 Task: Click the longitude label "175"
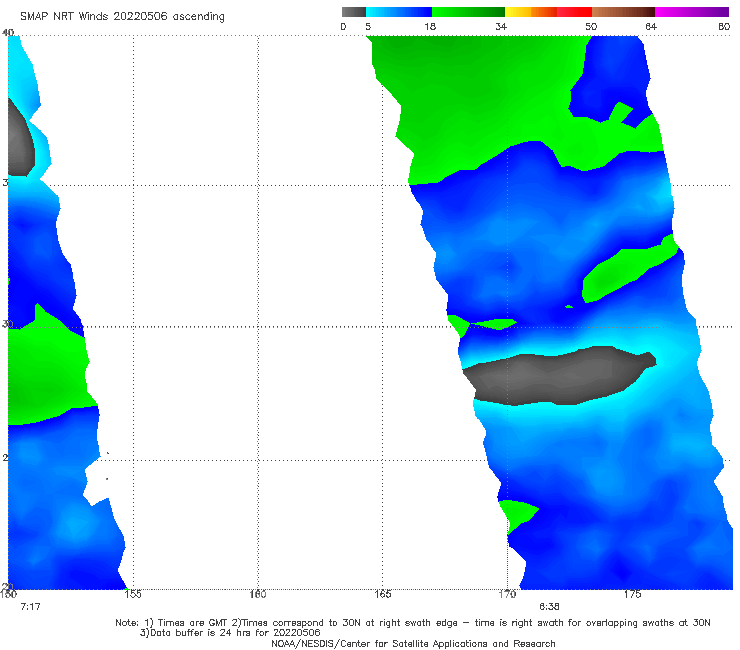tap(632, 594)
